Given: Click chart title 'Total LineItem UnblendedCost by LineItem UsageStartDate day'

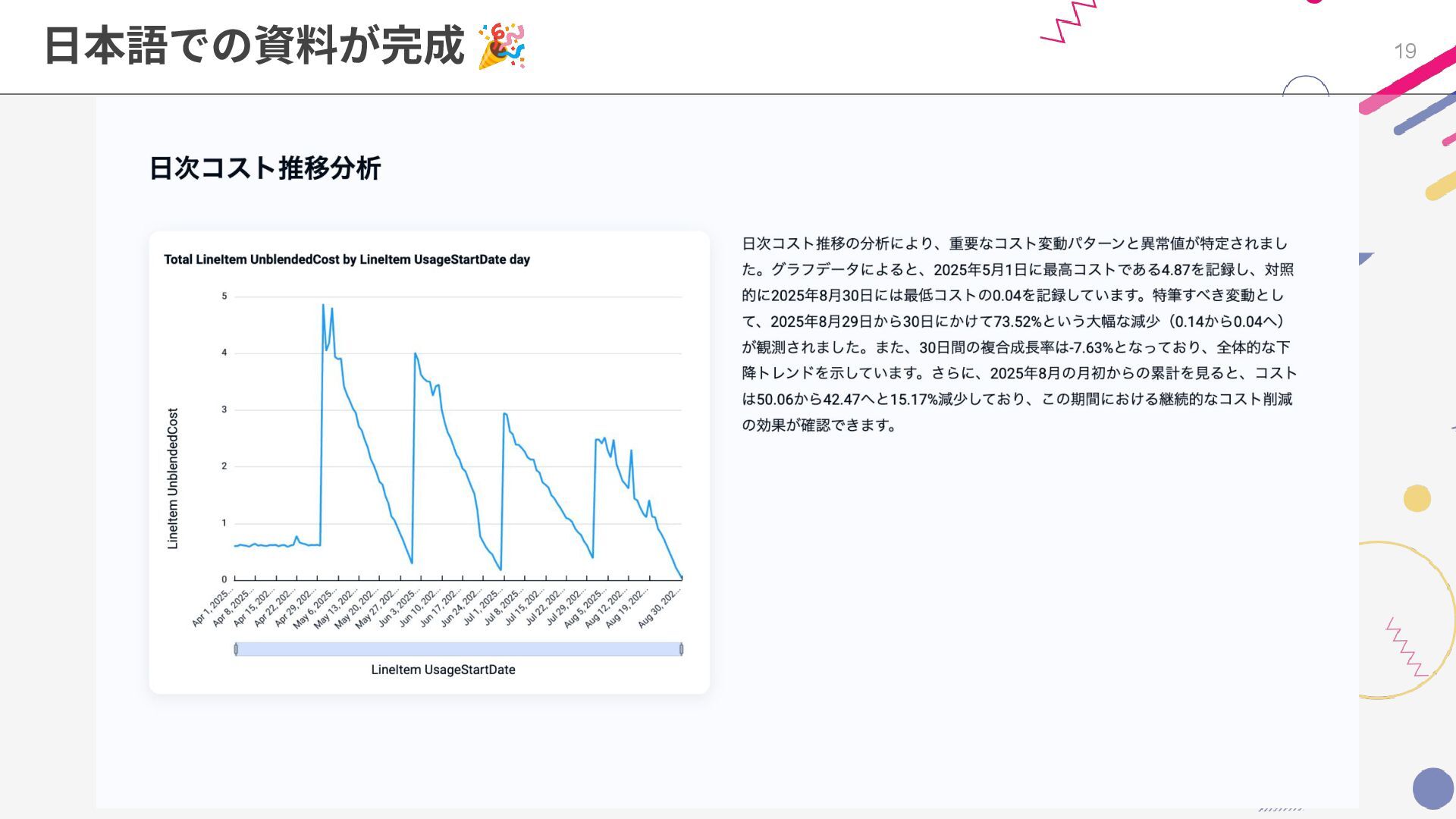Looking at the screenshot, I should (347, 259).
